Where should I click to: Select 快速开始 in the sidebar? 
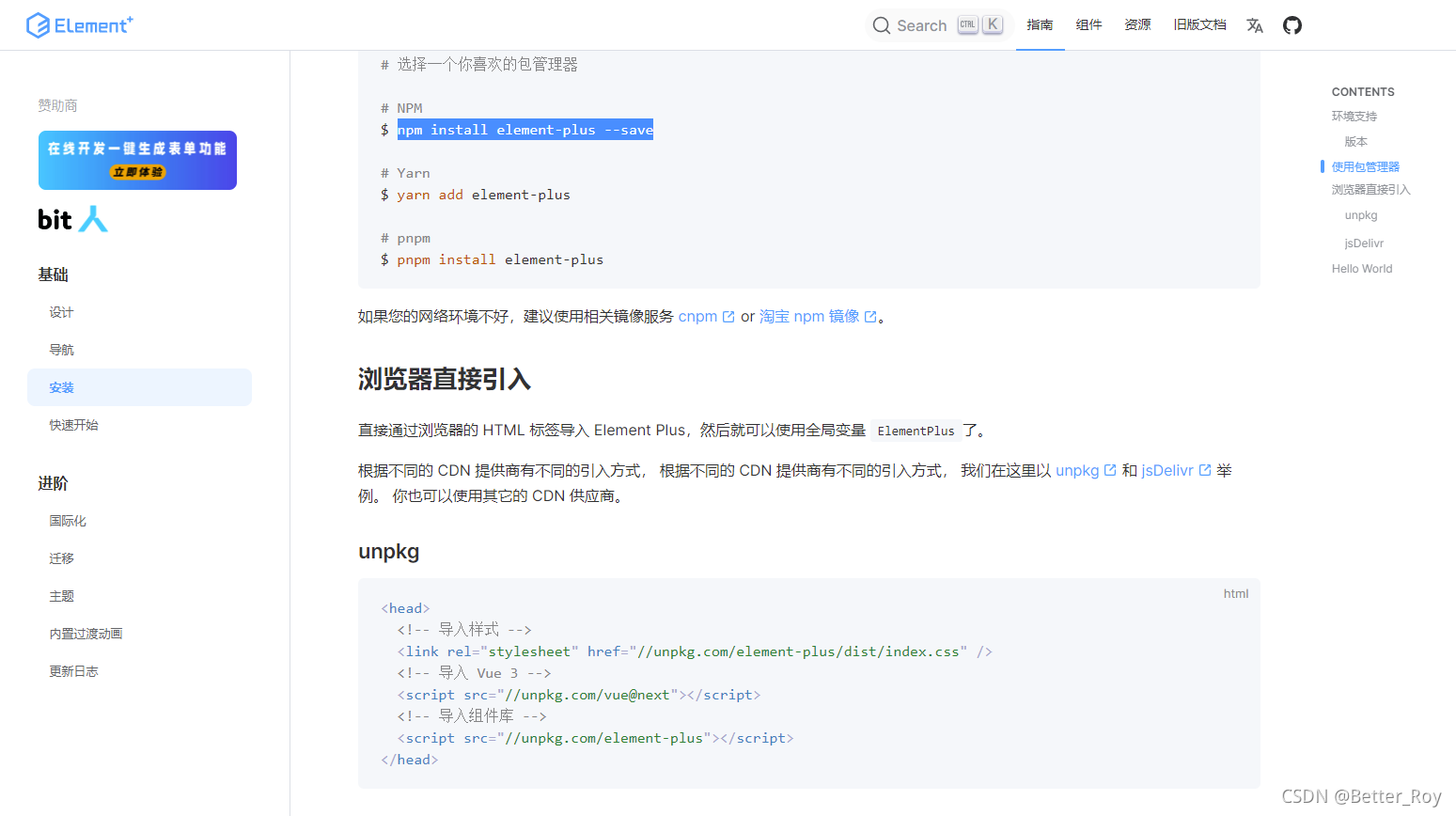pyautogui.click(x=73, y=424)
